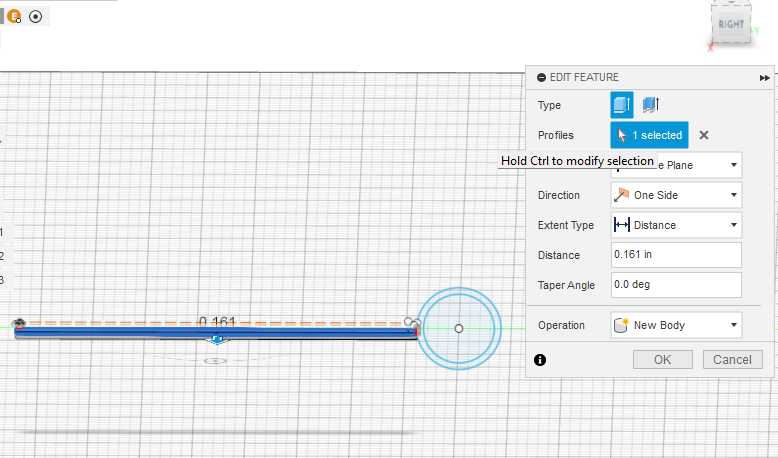Viewport: 778px width, 458px height.
Task: Click the blue extrude distance arrow manipulator
Action: pyautogui.click(x=217, y=339)
